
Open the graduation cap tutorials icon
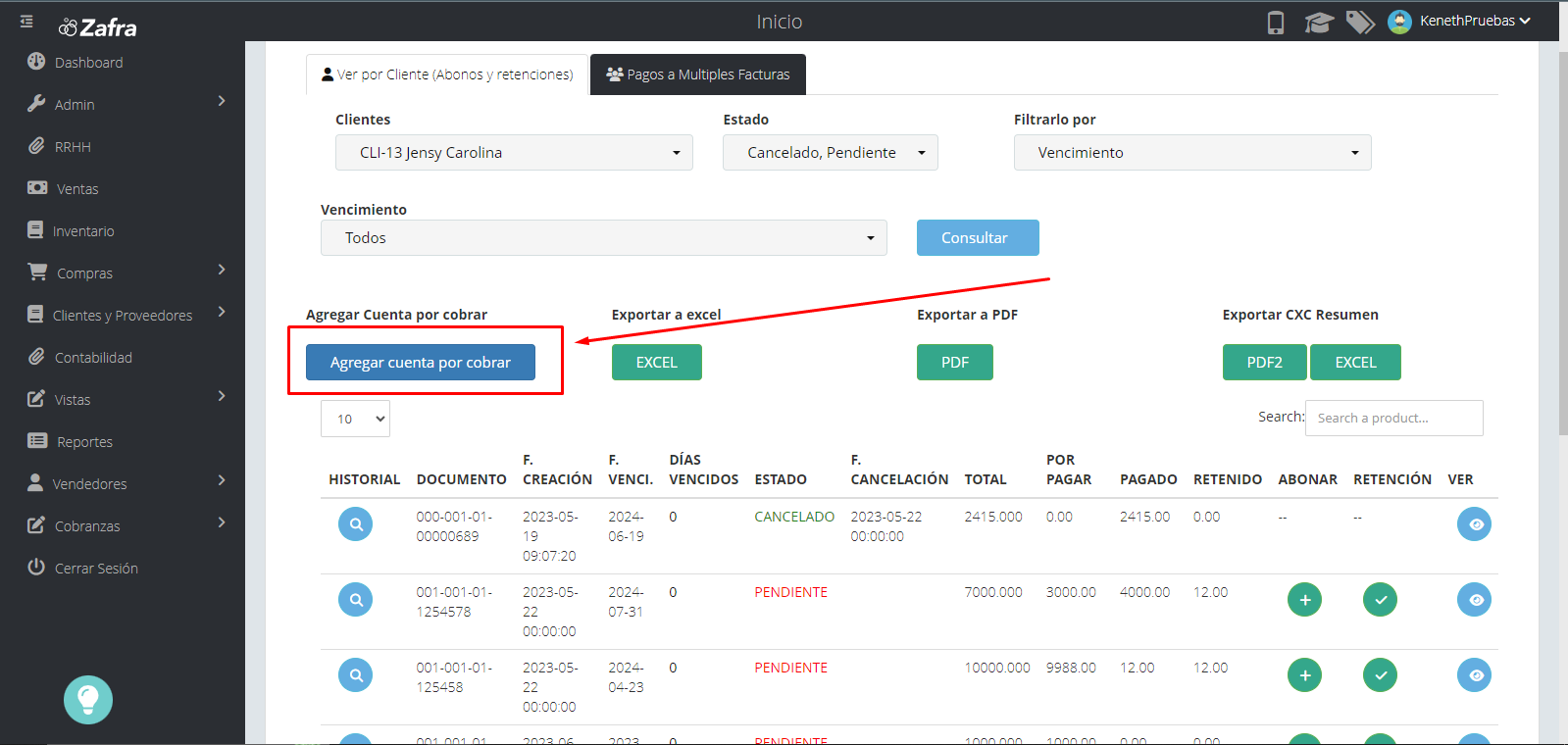pos(1319,23)
